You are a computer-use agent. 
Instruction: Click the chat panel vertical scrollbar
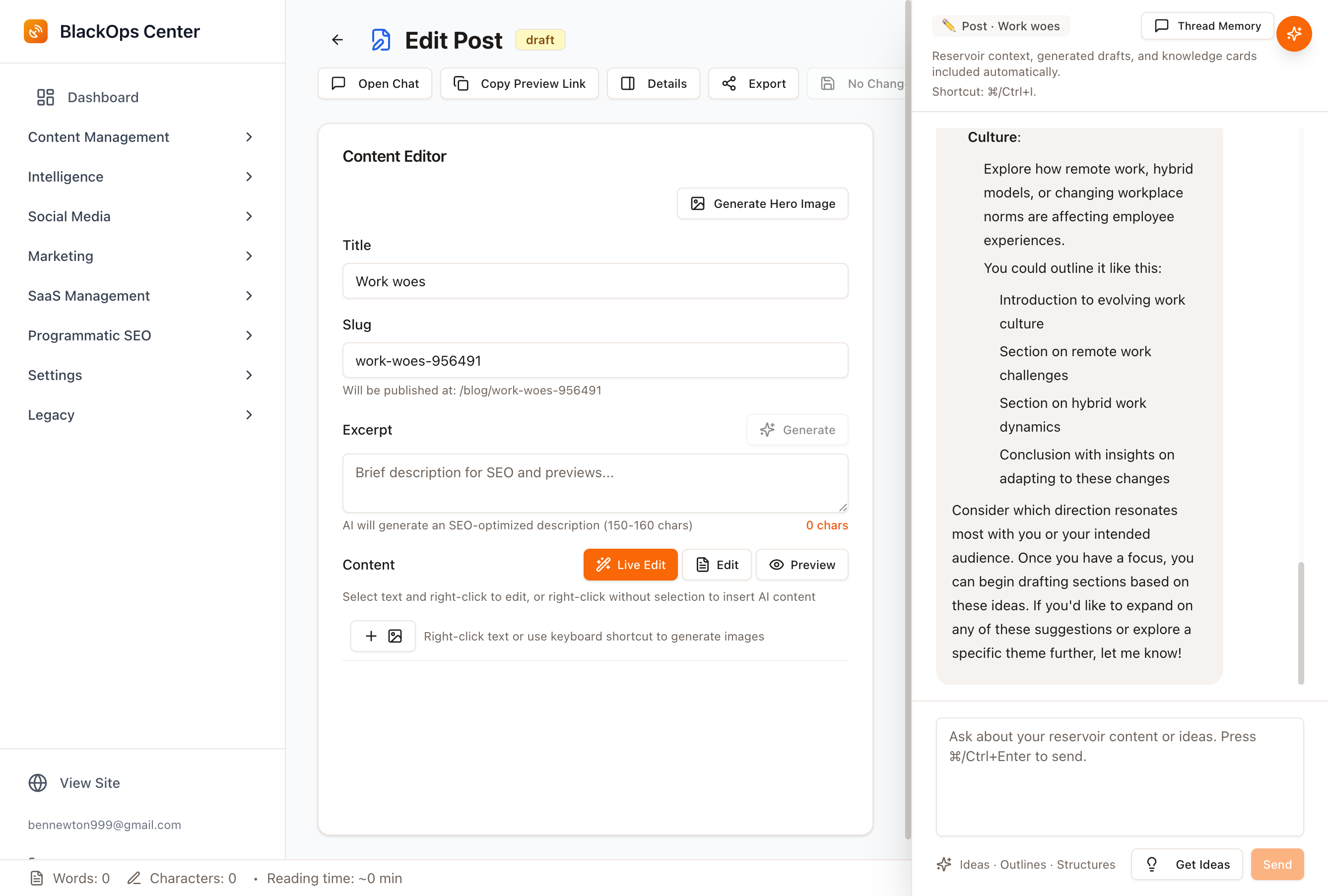tap(1301, 623)
